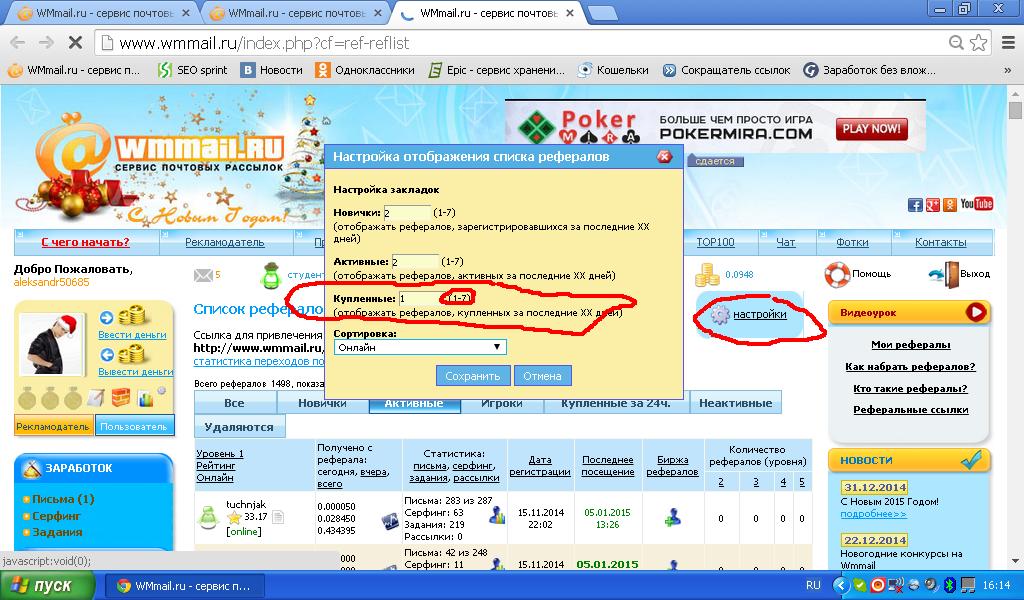Screen dimensions: 1024x600
Task: Open the Контакты menu item
Action: point(940,242)
